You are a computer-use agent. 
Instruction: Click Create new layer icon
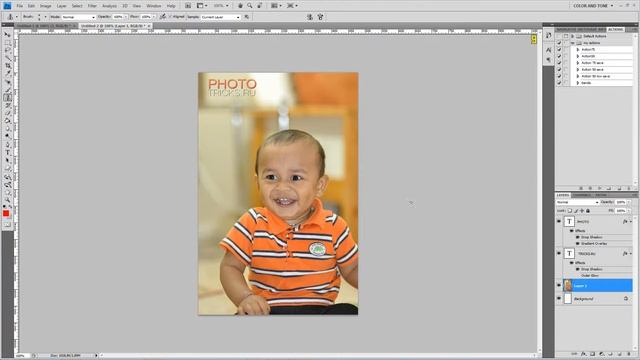tap(620, 354)
